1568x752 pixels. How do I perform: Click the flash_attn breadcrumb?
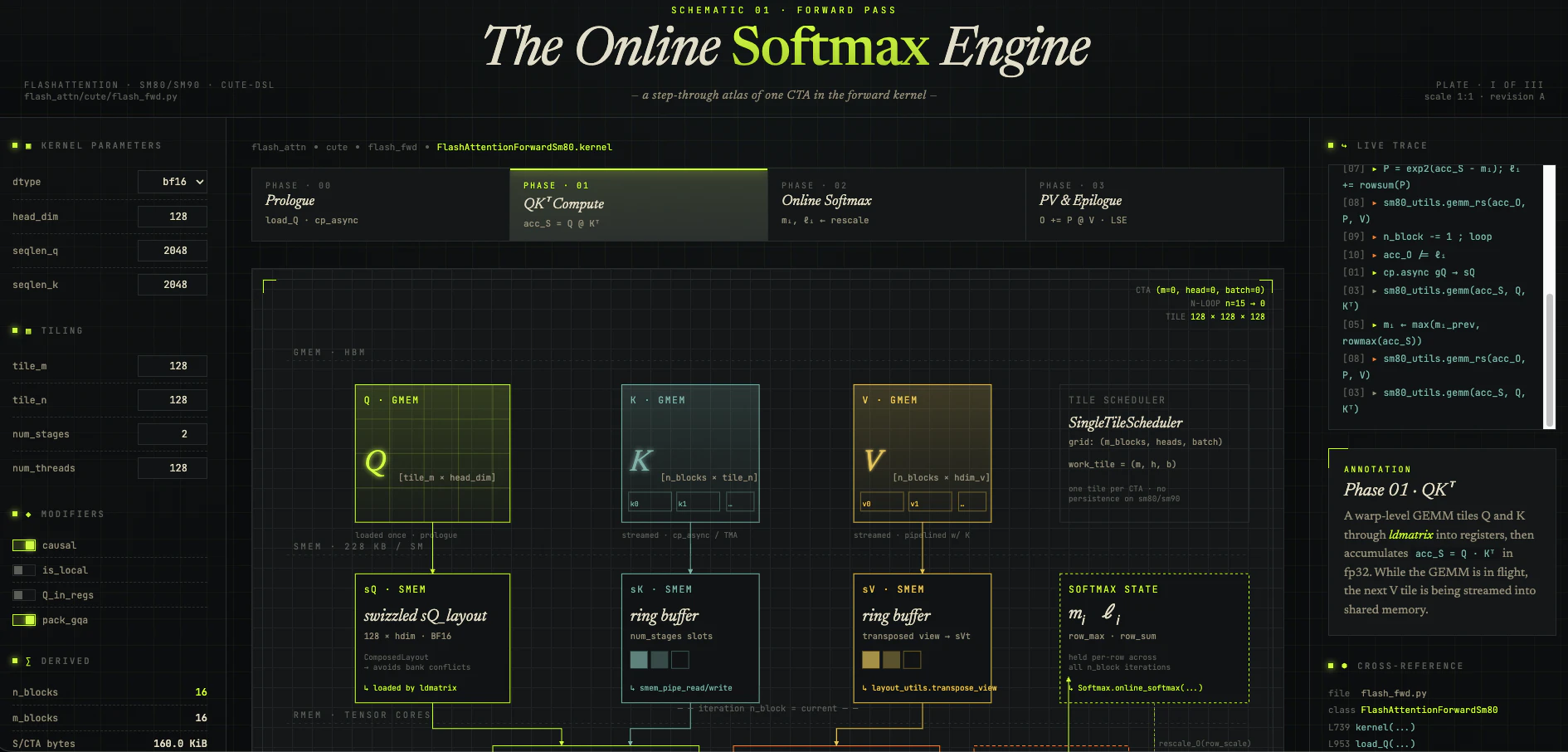(x=279, y=147)
